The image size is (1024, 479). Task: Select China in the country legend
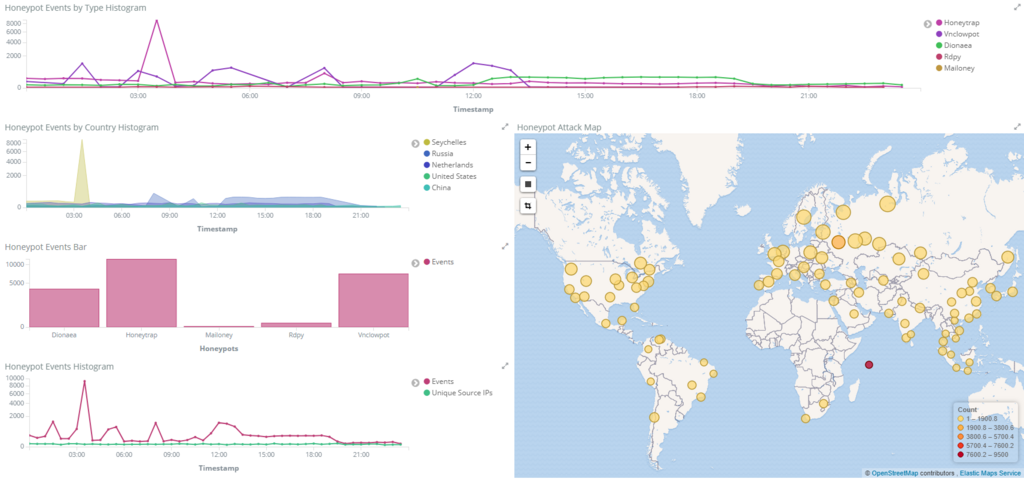437,188
